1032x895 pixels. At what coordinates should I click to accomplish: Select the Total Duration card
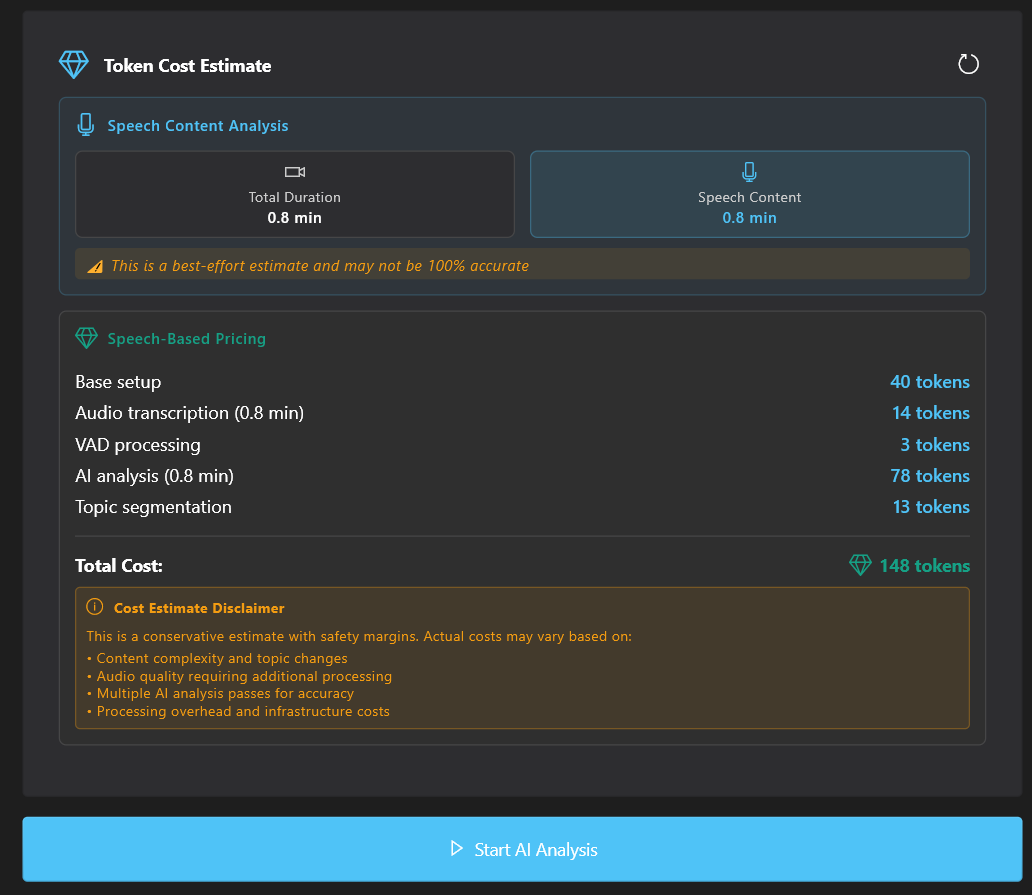pos(295,195)
